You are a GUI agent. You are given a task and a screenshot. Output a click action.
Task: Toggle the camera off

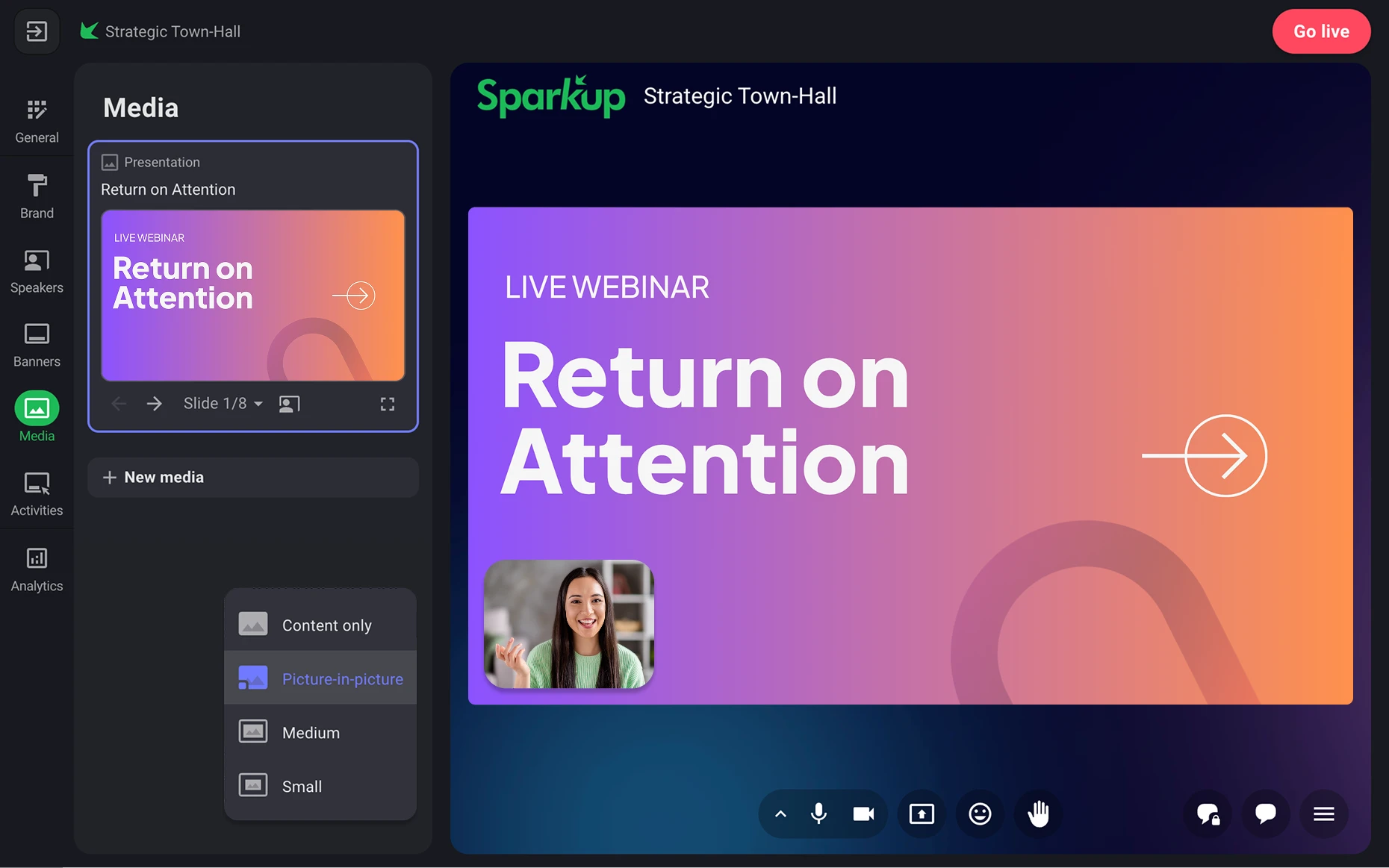[x=863, y=814]
